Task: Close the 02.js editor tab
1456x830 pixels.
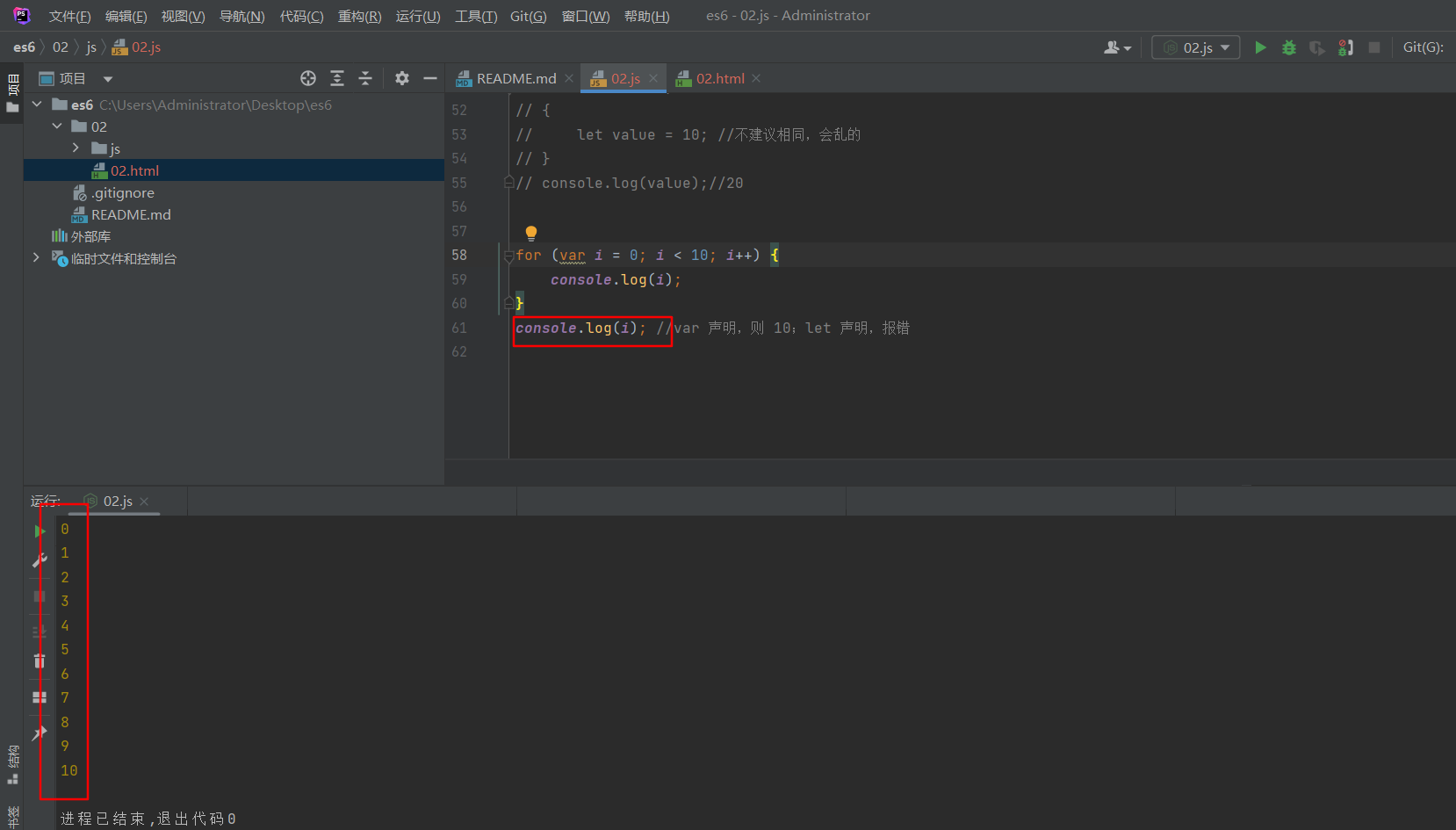Action: [653, 79]
